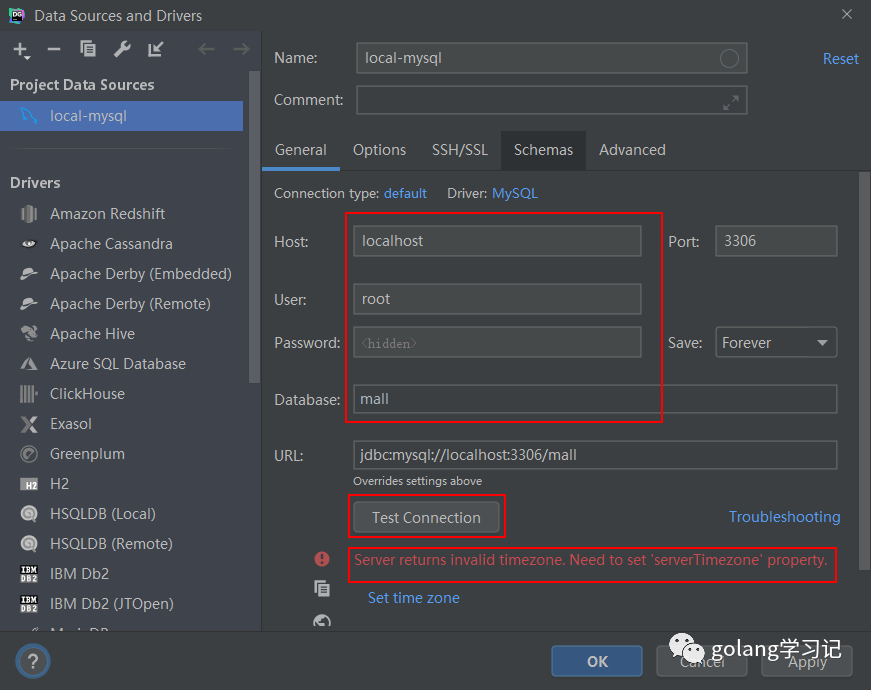Change connection type default link
The height and width of the screenshot is (690, 871).
[405, 193]
